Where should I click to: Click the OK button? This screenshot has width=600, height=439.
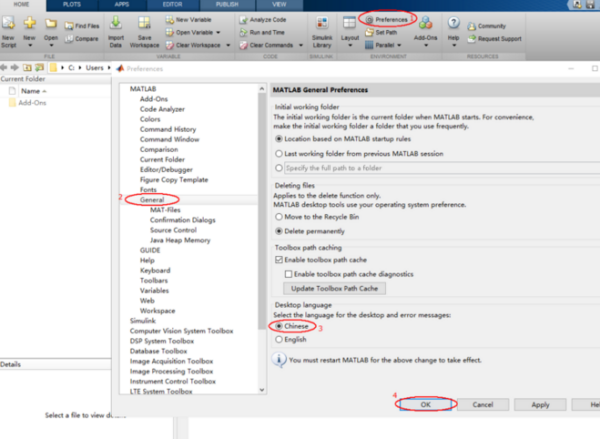[426, 405]
